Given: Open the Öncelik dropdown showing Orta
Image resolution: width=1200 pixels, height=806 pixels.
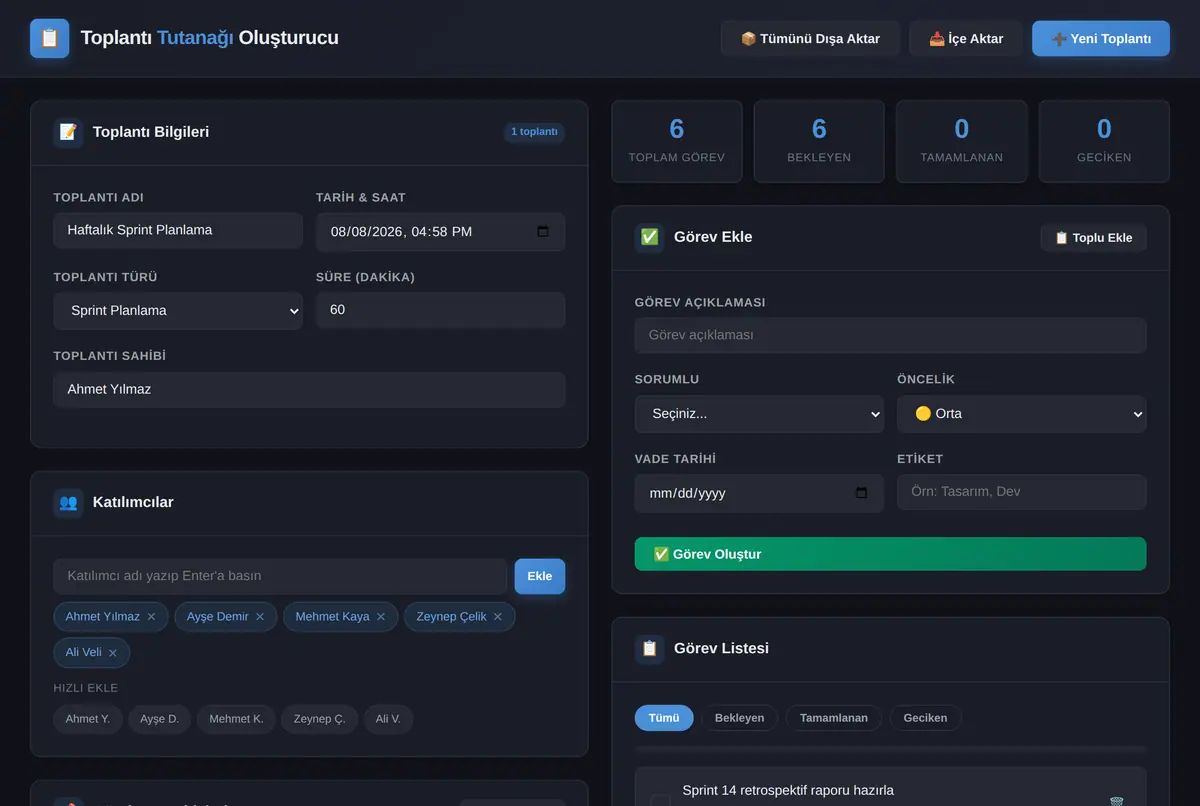Looking at the screenshot, I should click(1022, 414).
